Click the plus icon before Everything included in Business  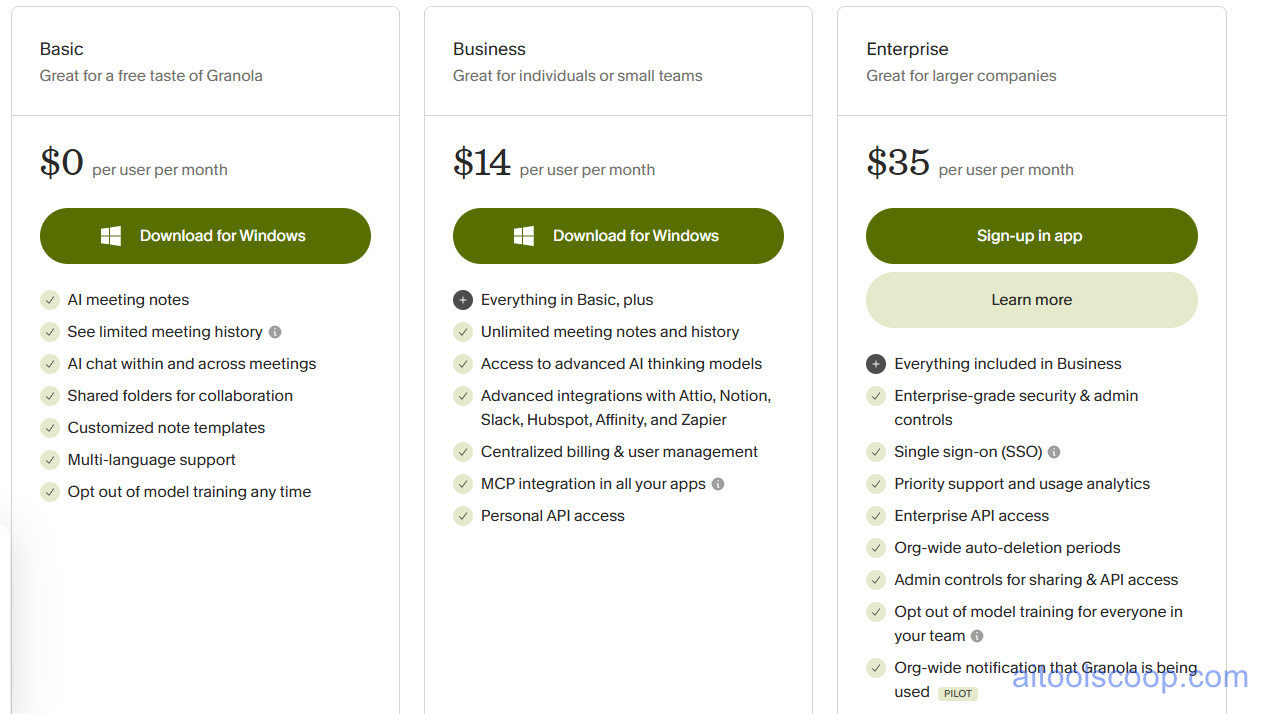[x=876, y=364]
